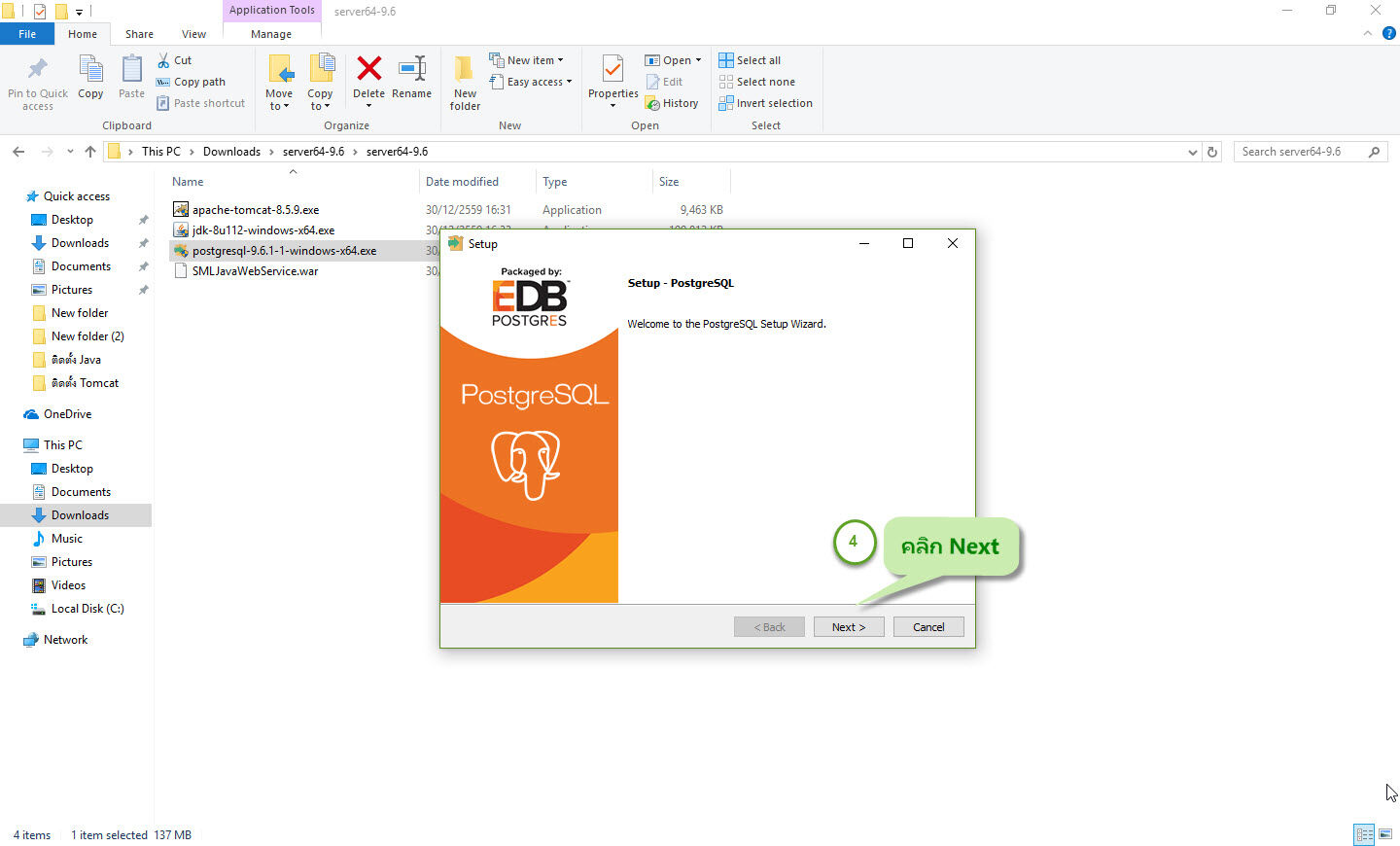
Task: Click This PC breadcrumb in address bar
Action: coord(160,152)
